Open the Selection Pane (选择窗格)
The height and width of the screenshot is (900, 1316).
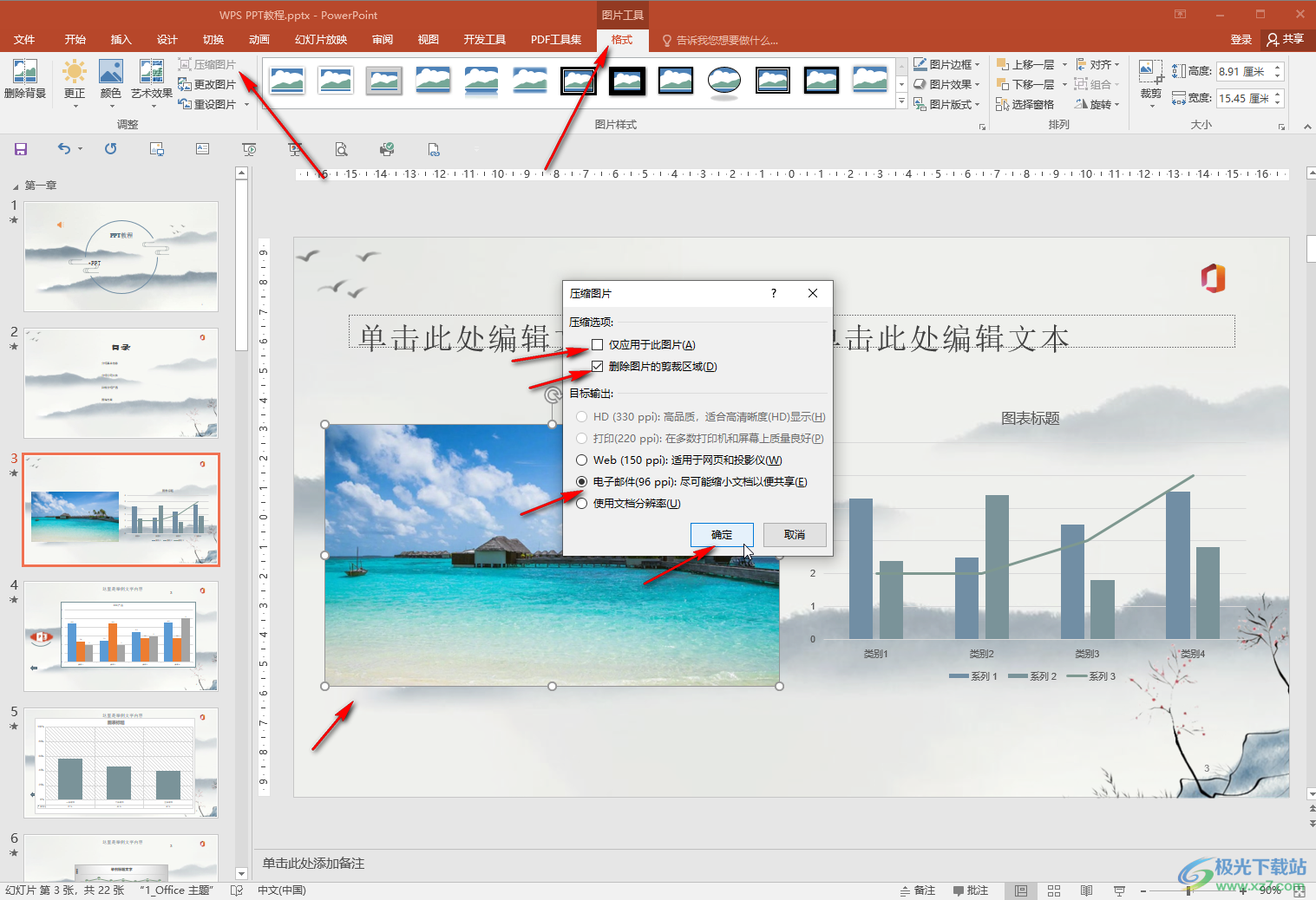pos(1025,104)
